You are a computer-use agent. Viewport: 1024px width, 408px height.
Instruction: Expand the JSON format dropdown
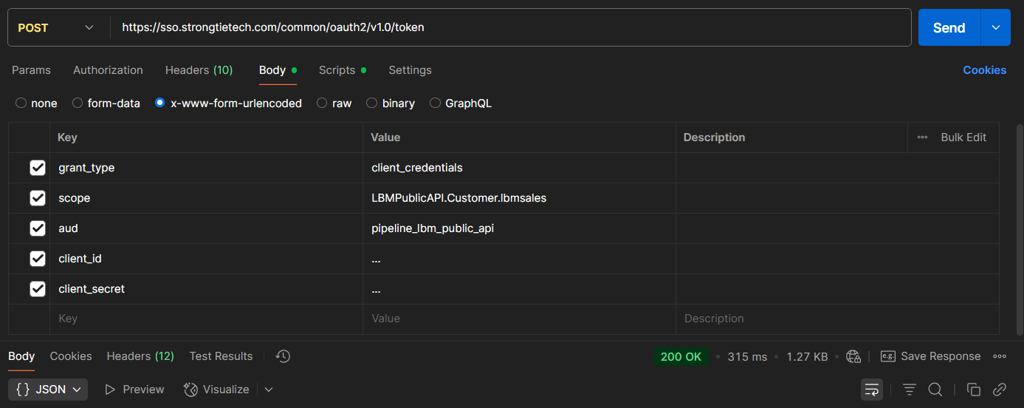point(50,389)
